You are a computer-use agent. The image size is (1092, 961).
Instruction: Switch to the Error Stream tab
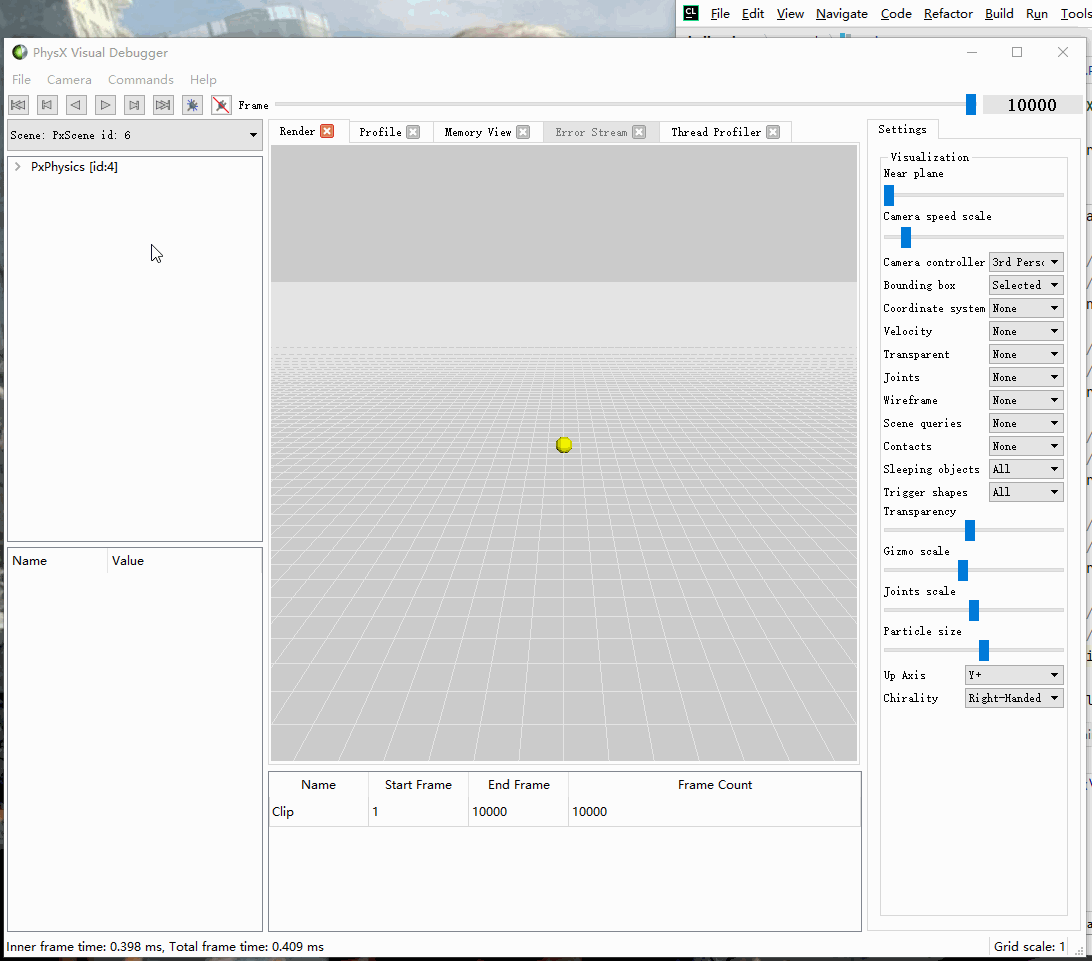pyautogui.click(x=591, y=132)
